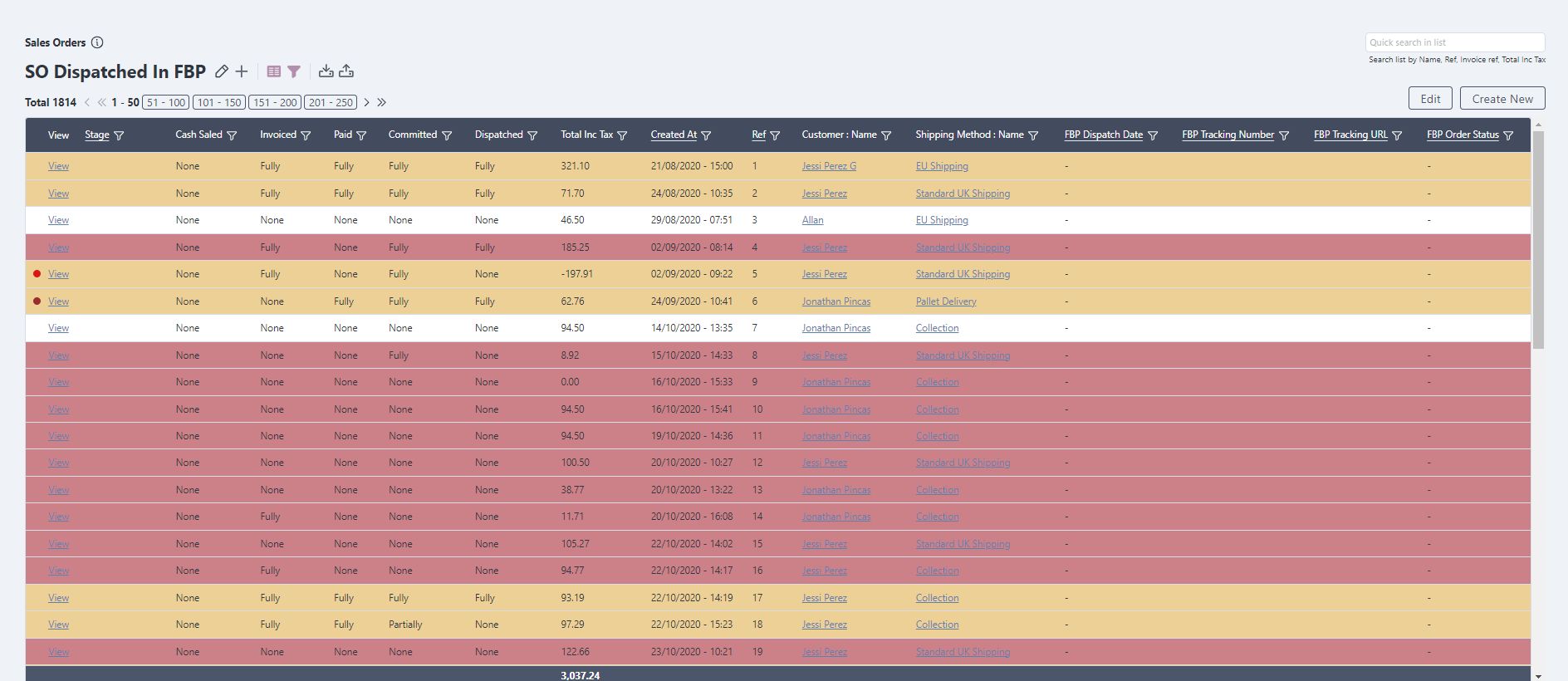The width and height of the screenshot is (1568, 681).
Task: Open filter for Shipping Method column
Action: [x=1033, y=135]
